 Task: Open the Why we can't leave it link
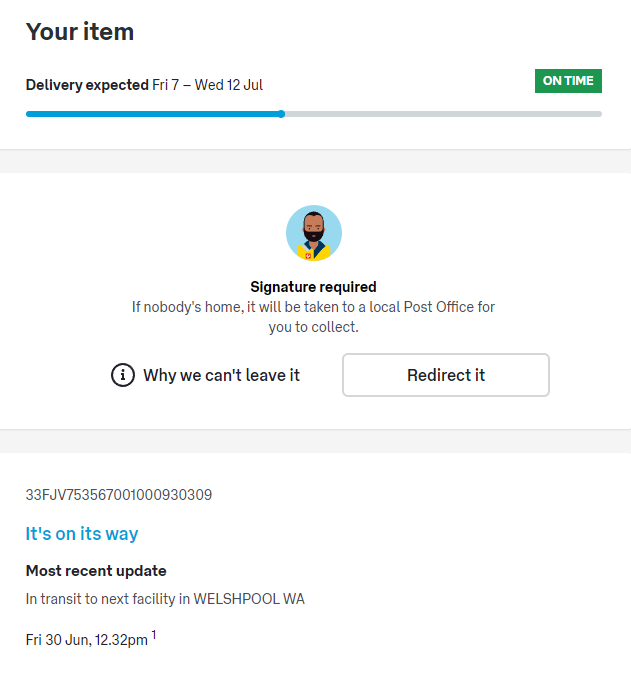click(221, 375)
